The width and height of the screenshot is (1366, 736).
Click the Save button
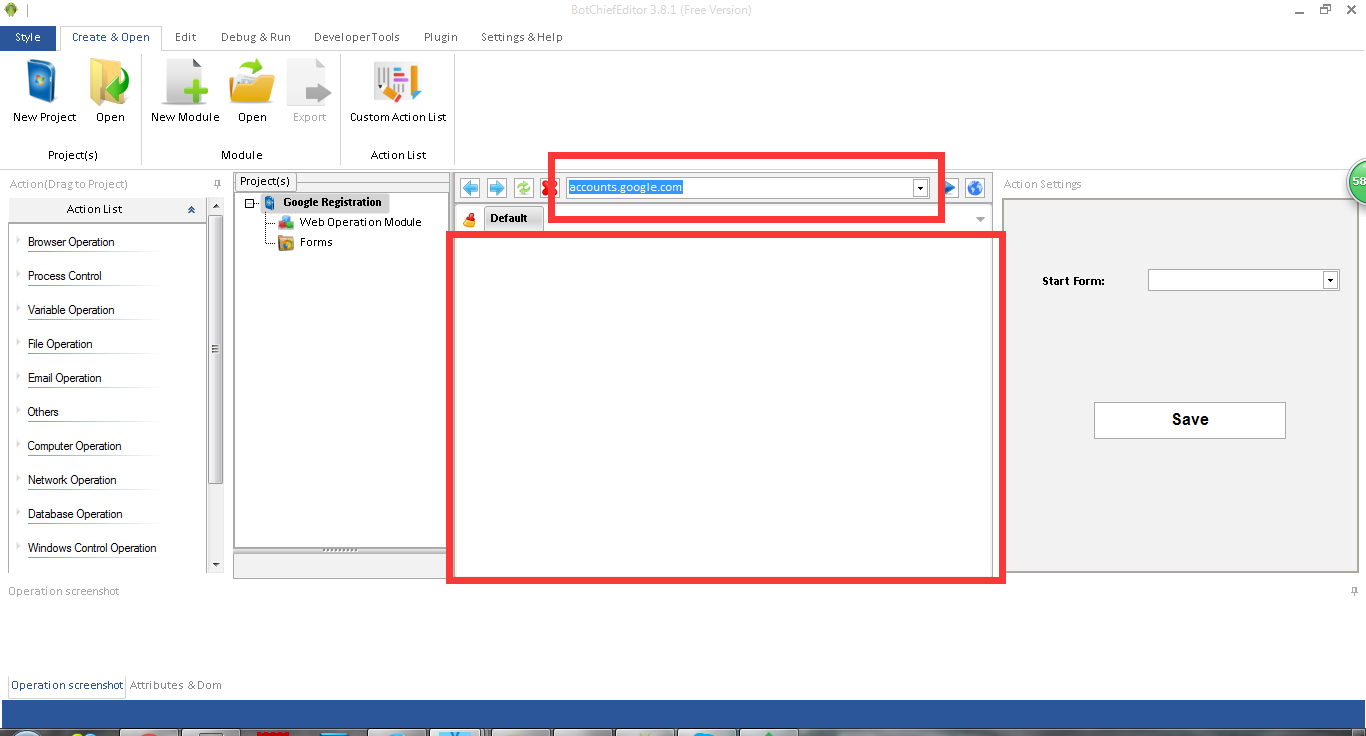[1189, 420]
